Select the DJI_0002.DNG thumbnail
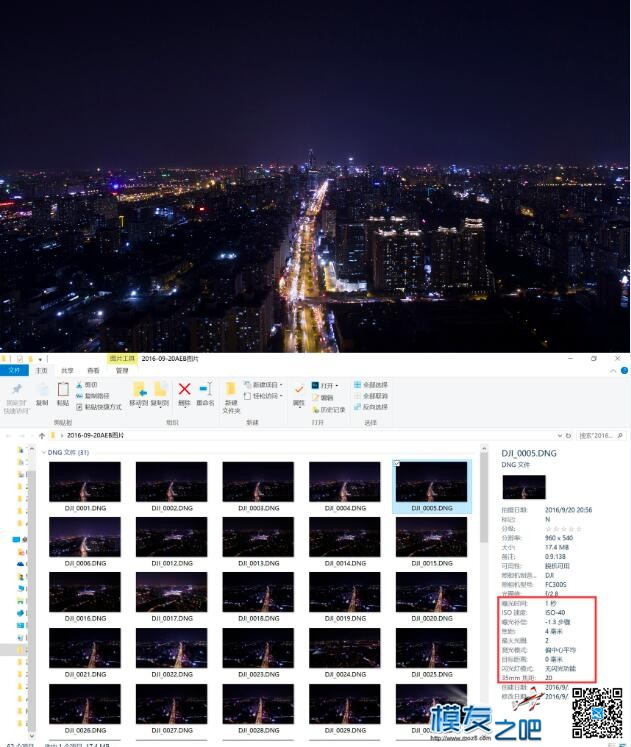631x747 pixels. click(x=171, y=482)
